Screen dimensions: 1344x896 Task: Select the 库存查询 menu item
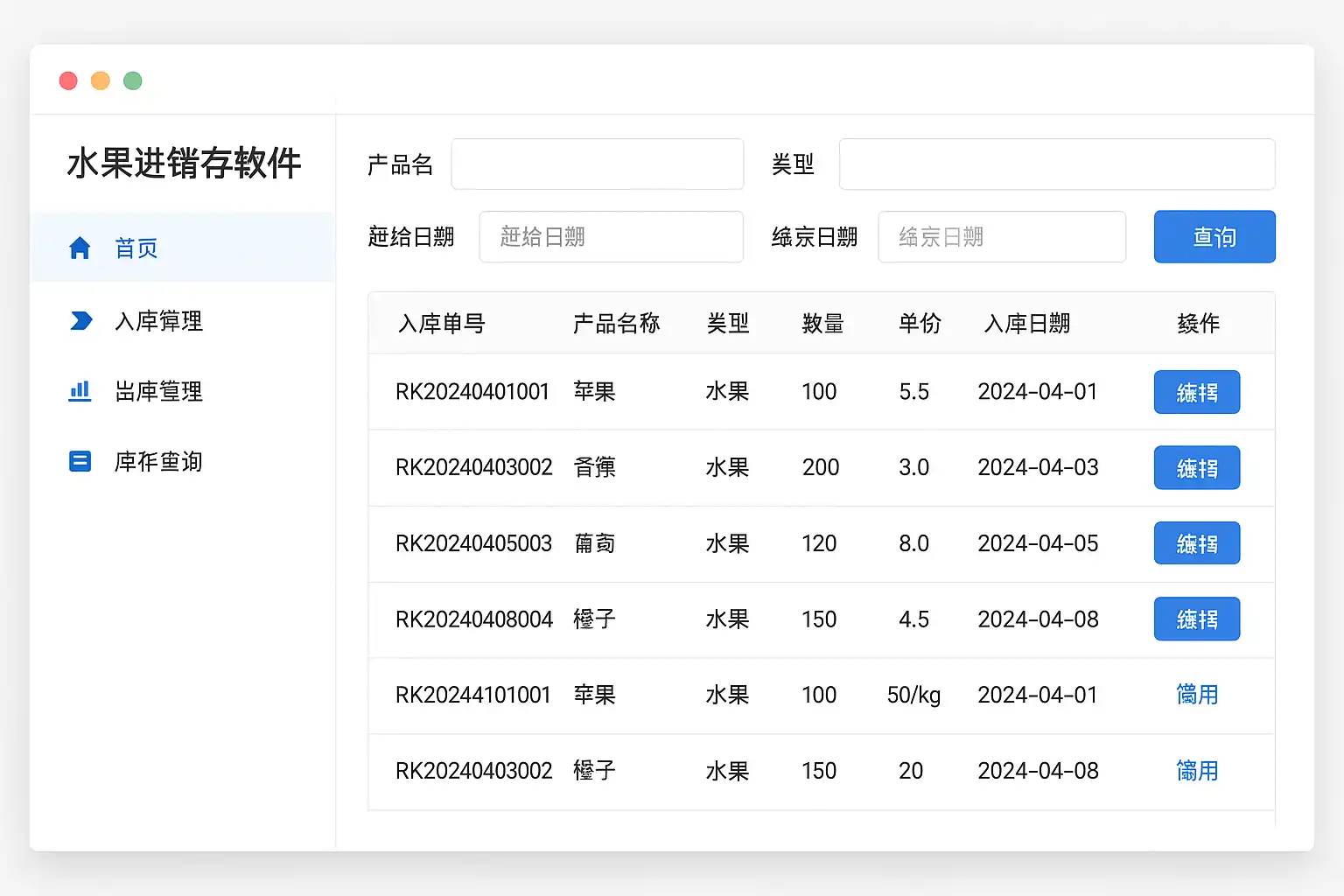tap(158, 461)
